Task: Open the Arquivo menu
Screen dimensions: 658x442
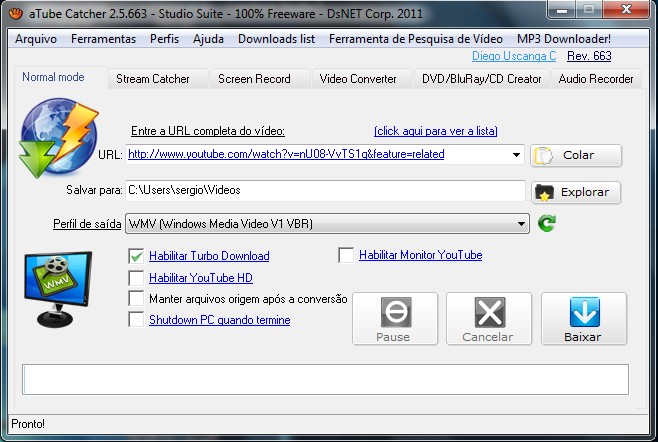Action: click(36, 39)
